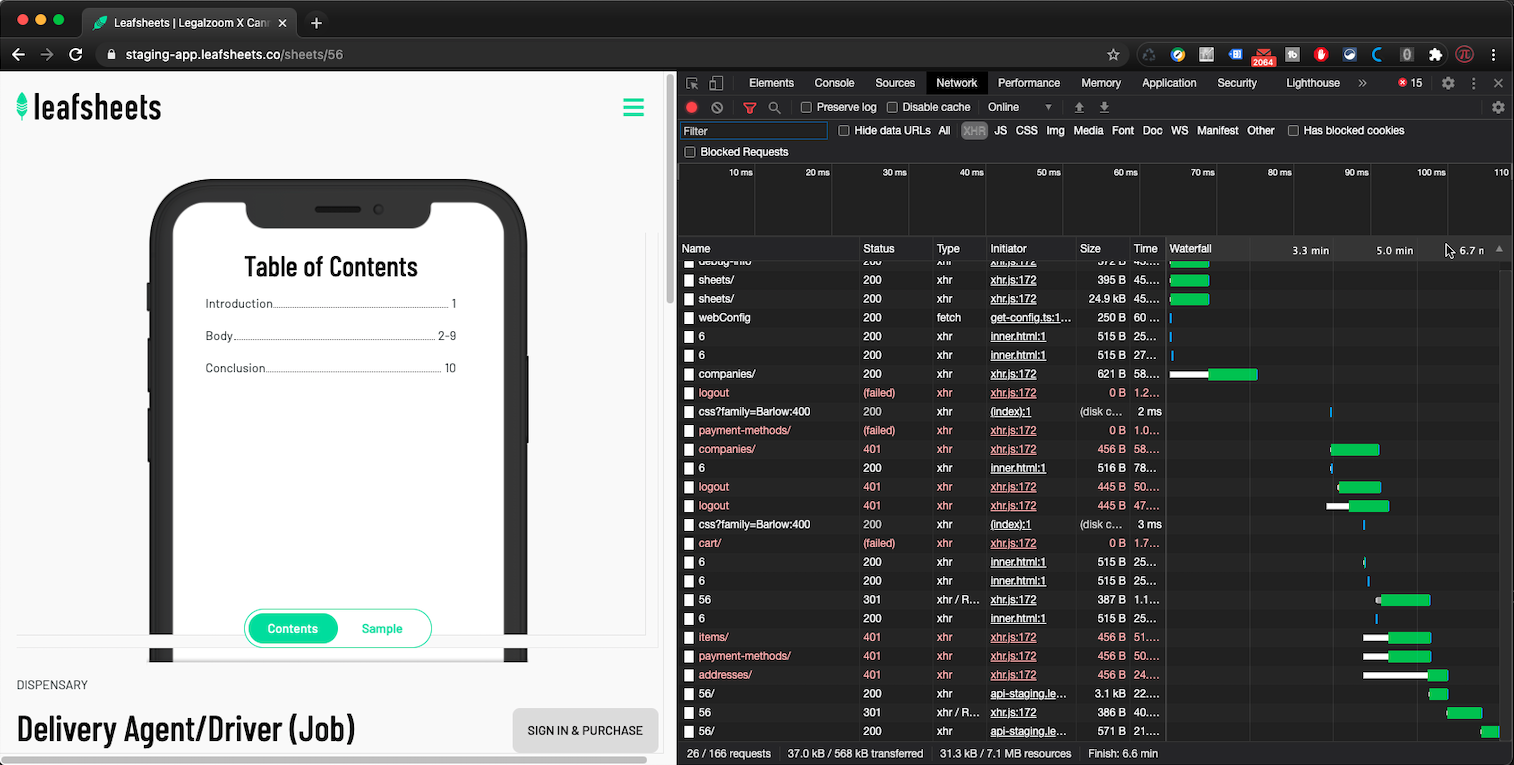Open network settings gear icon
1514x765 pixels.
1498,107
